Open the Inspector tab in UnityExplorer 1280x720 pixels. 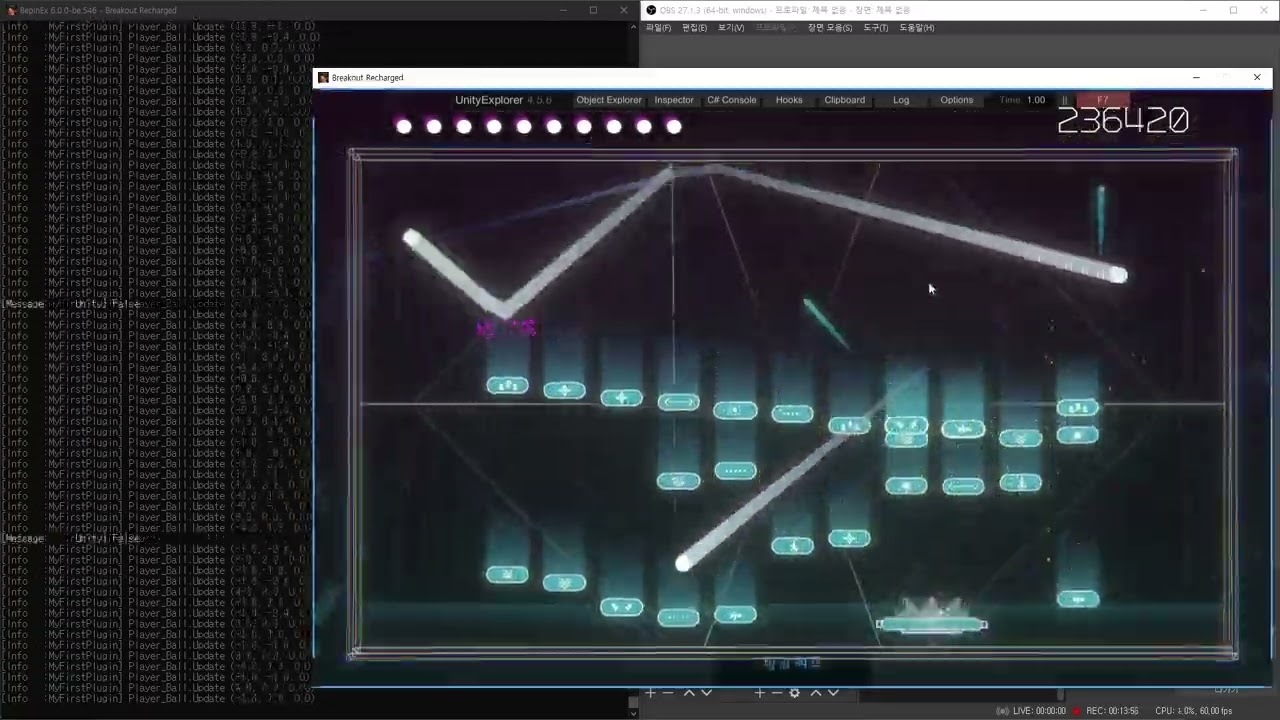pos(674,100)
